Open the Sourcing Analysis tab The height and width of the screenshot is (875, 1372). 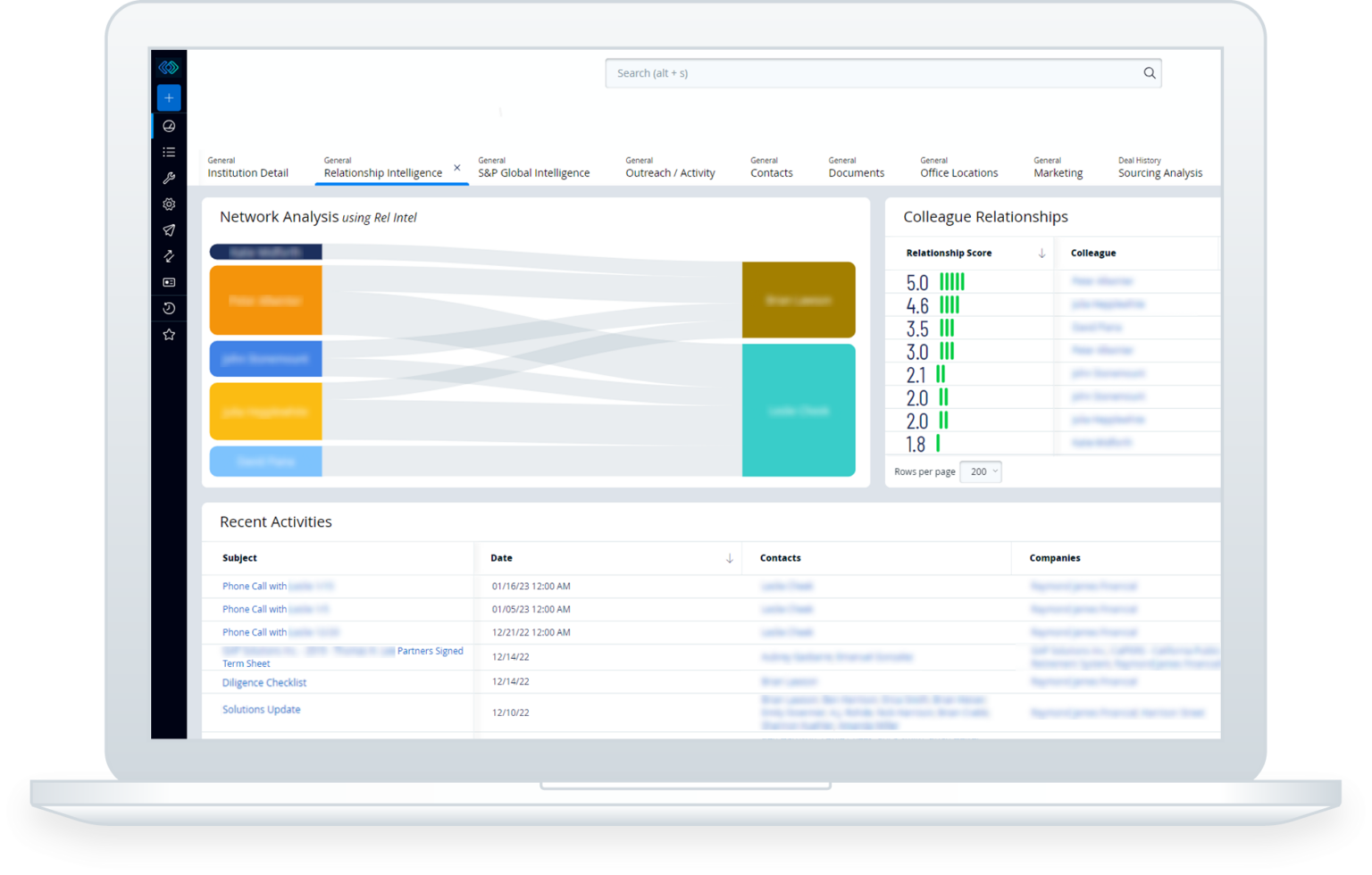point(1159,172)
